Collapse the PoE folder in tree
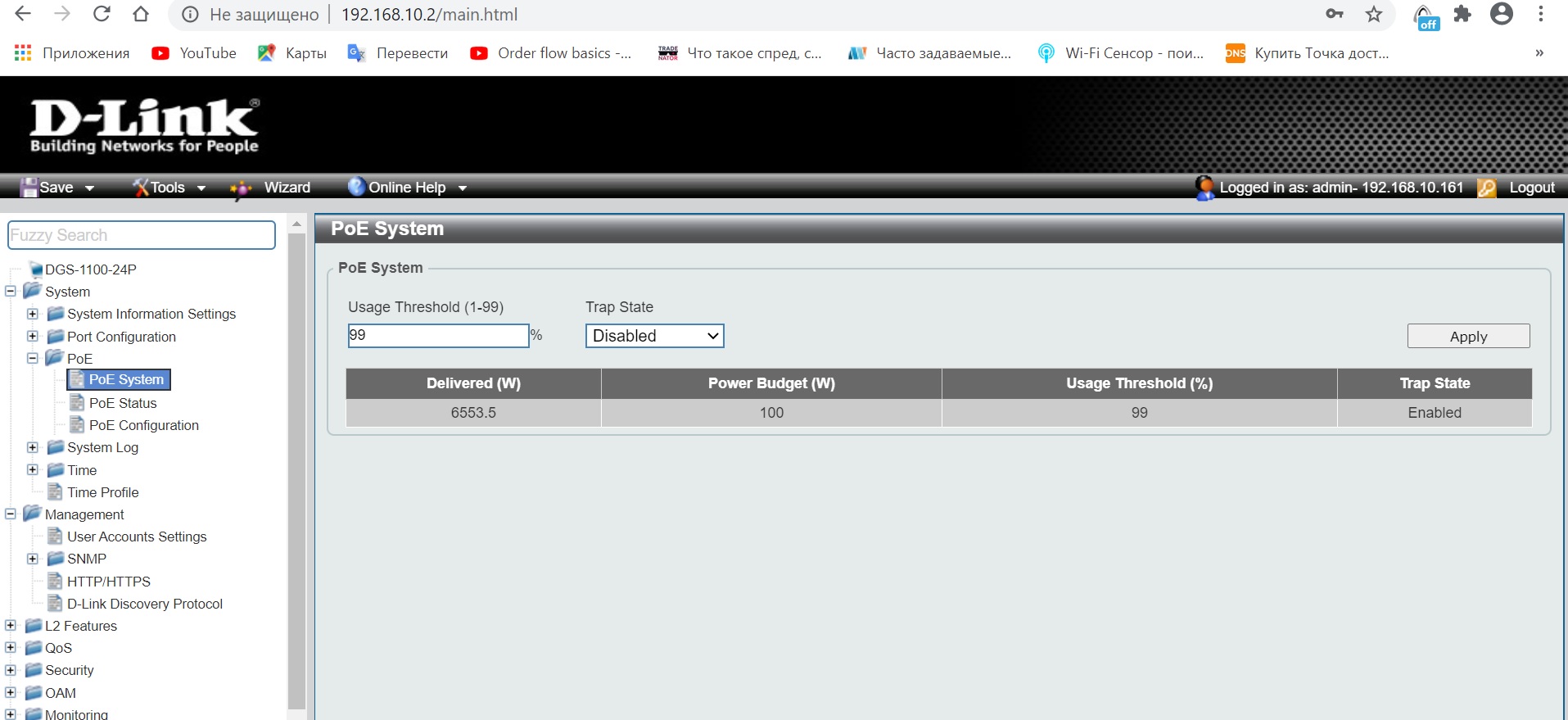 point(33,358)
